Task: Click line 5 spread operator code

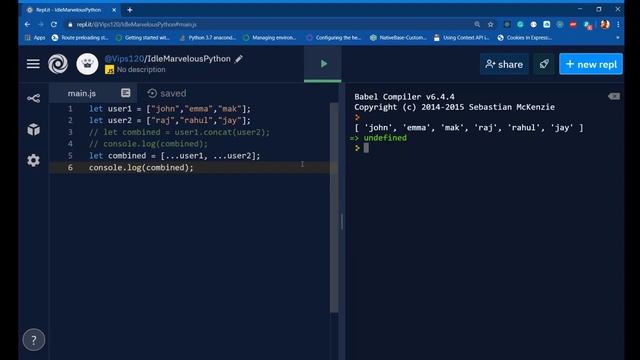Action: [x=175, y=156]
